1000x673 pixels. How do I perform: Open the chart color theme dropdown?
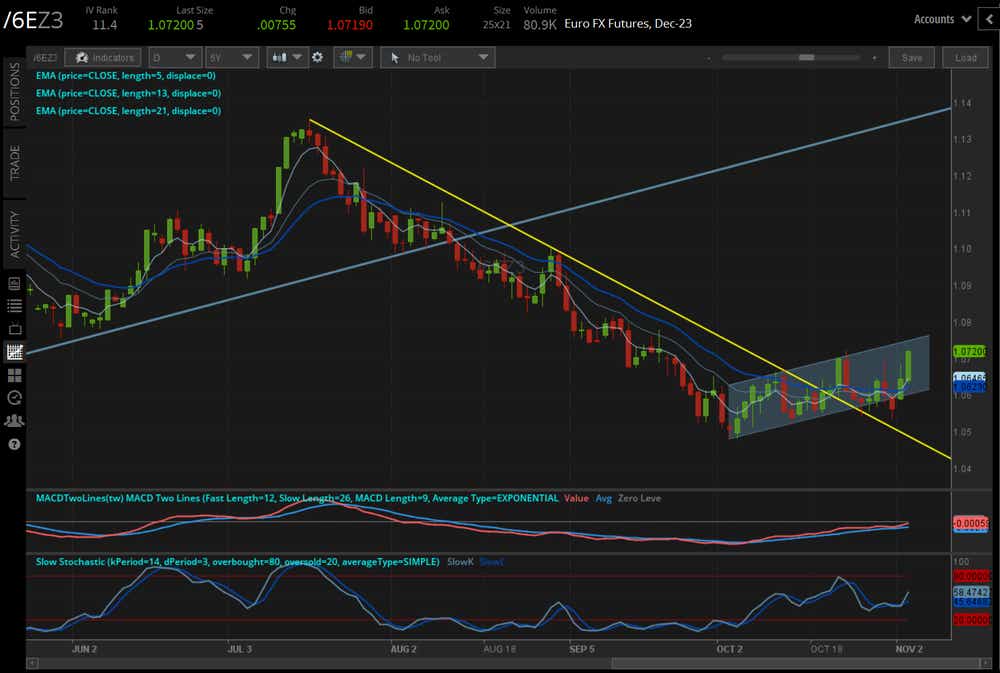(353, 57)
